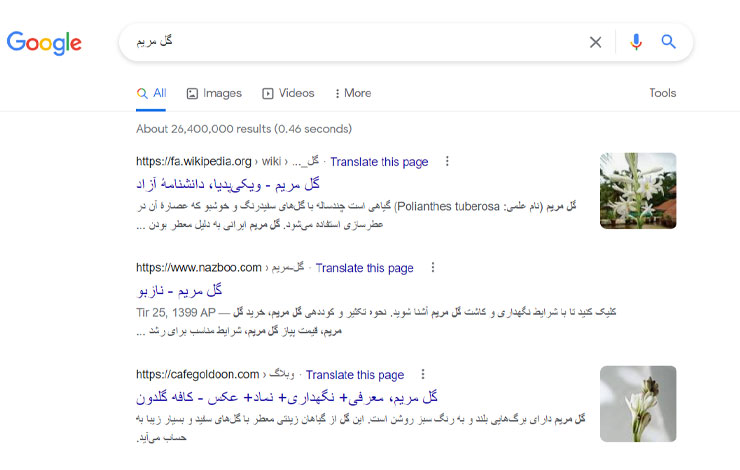Open the cafegoldoon result title link
Screen dimensions: 740x470
[287, 397]
